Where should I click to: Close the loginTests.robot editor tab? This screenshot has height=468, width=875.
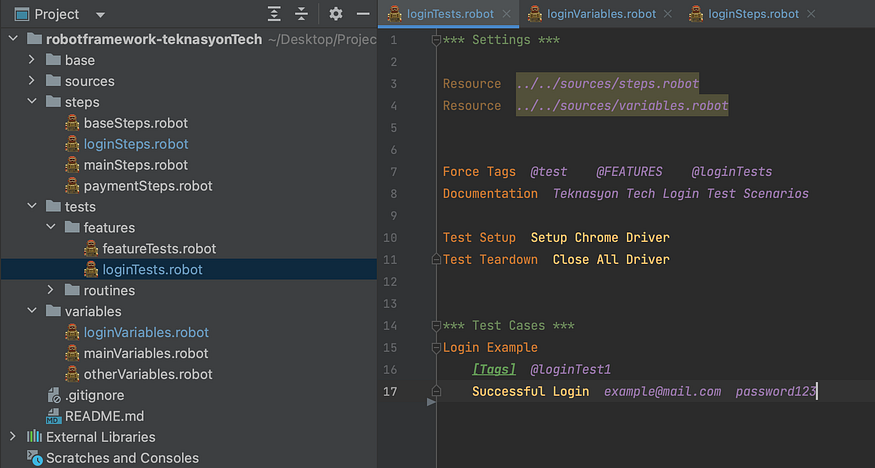507,14
